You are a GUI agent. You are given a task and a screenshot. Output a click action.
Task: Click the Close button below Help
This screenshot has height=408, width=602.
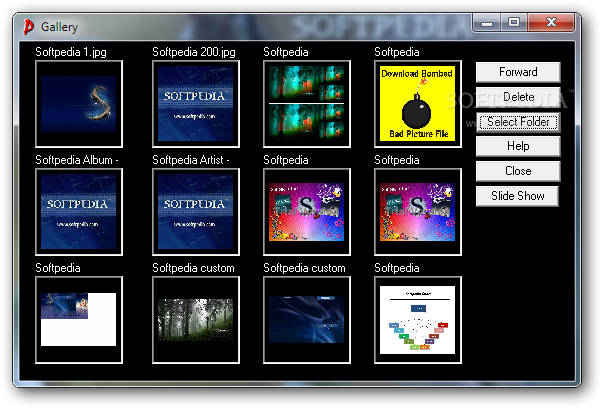pyautogui.click(x=518, y=171)
